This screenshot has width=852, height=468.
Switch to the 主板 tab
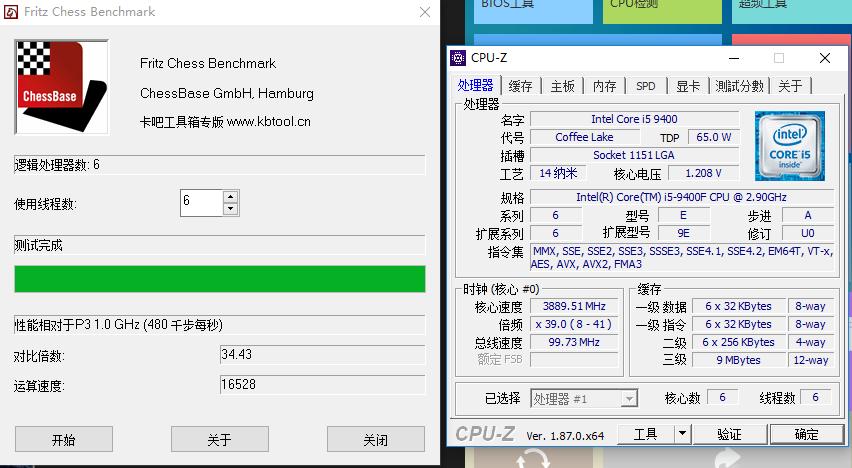(562, 86)
